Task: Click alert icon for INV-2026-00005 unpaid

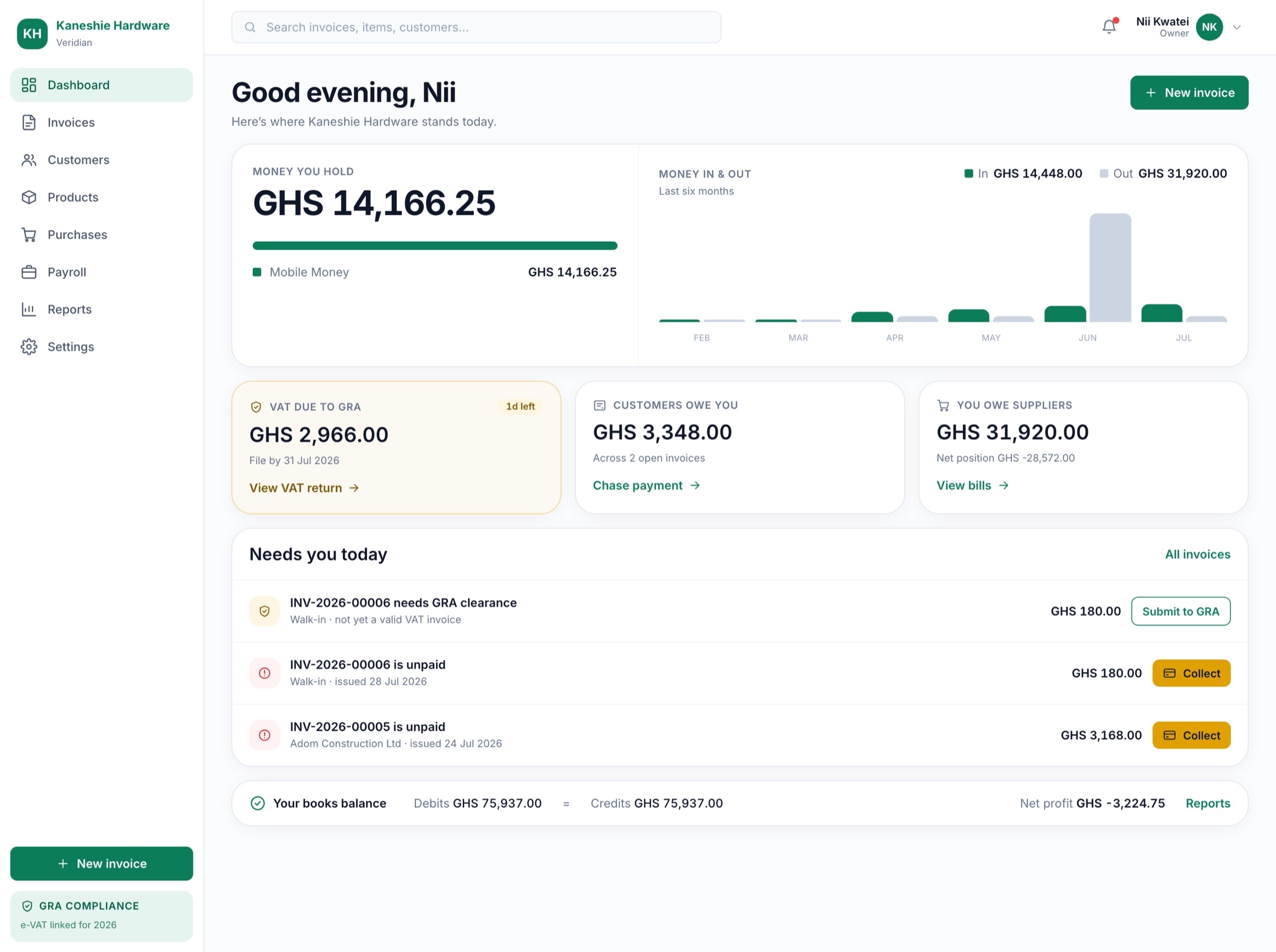Action: coord(264,735)
